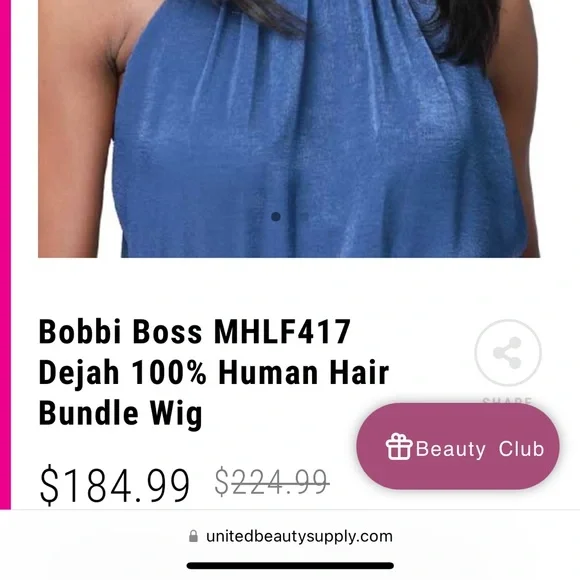Open the unitedbeautysupply.com address text
Screen dimensions: 580x580
[x=299, y=536]
